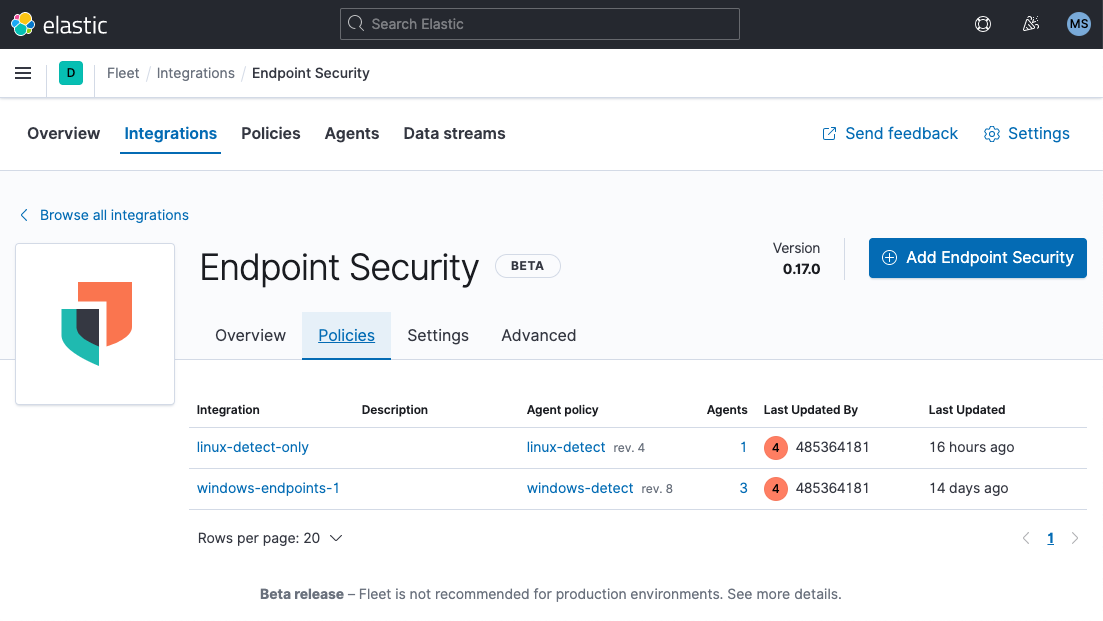Click the Elastic logo
Screen dimensions: 1103x621
(59, 25)
